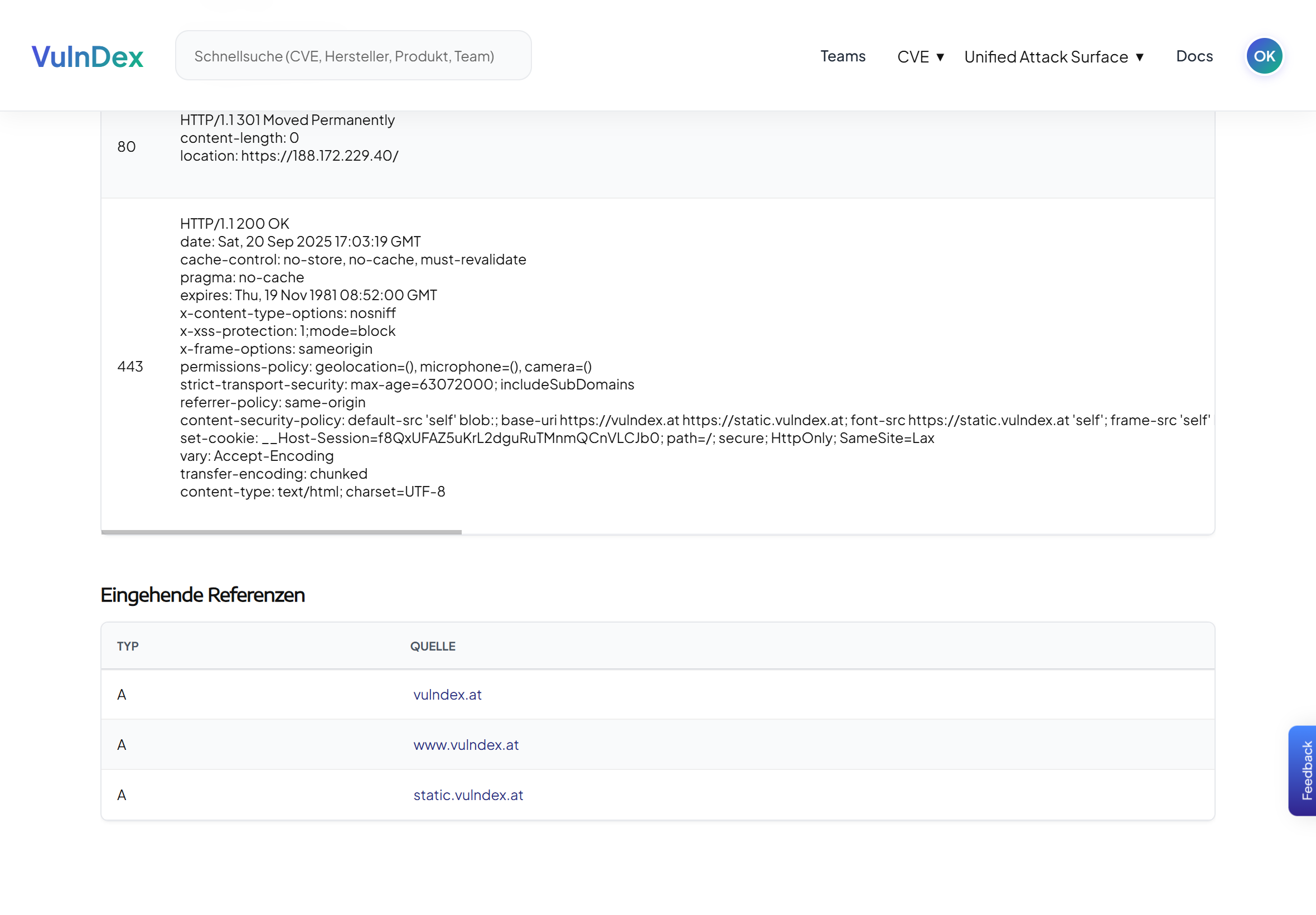Open the Feedback panel on the right edge

coord(1307,770)
